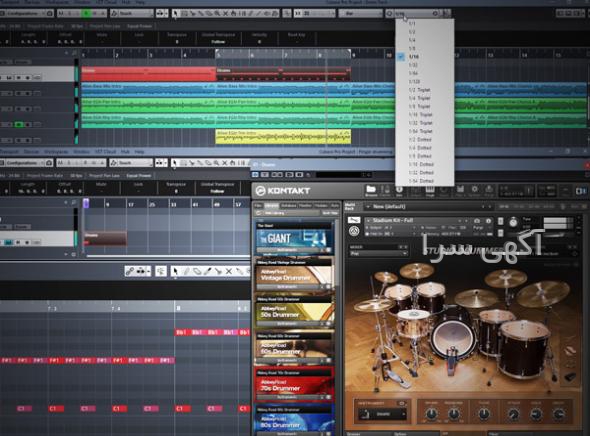Screen dimensions: 590x436
Task: Select the Mute X tool in lower project window toolbar
Action: [x=225, y=163]
